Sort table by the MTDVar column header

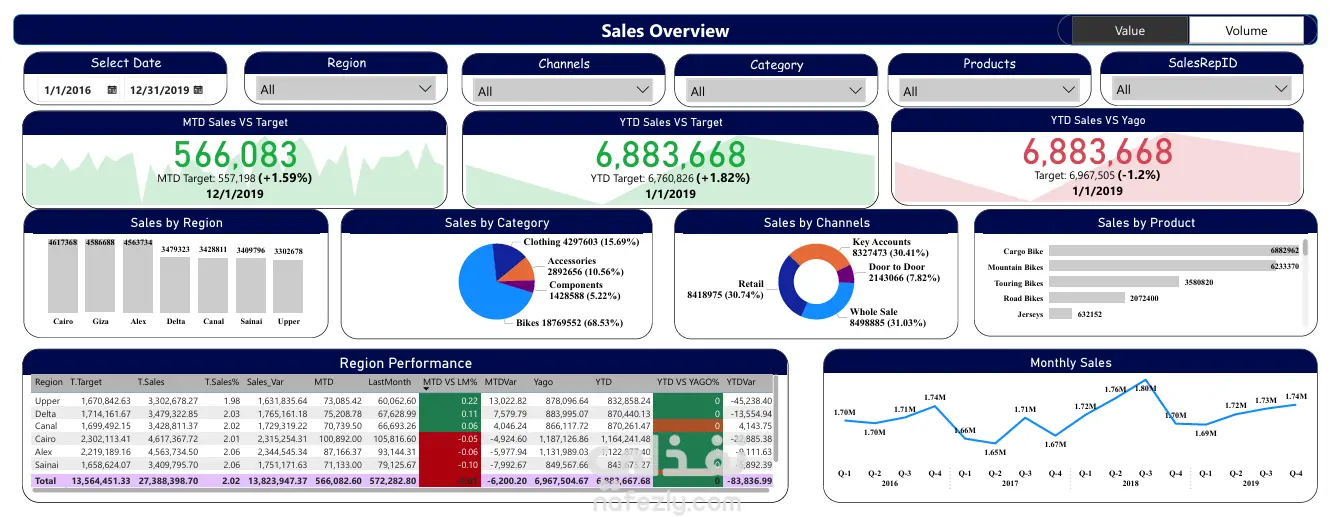[x=501, y=382]
